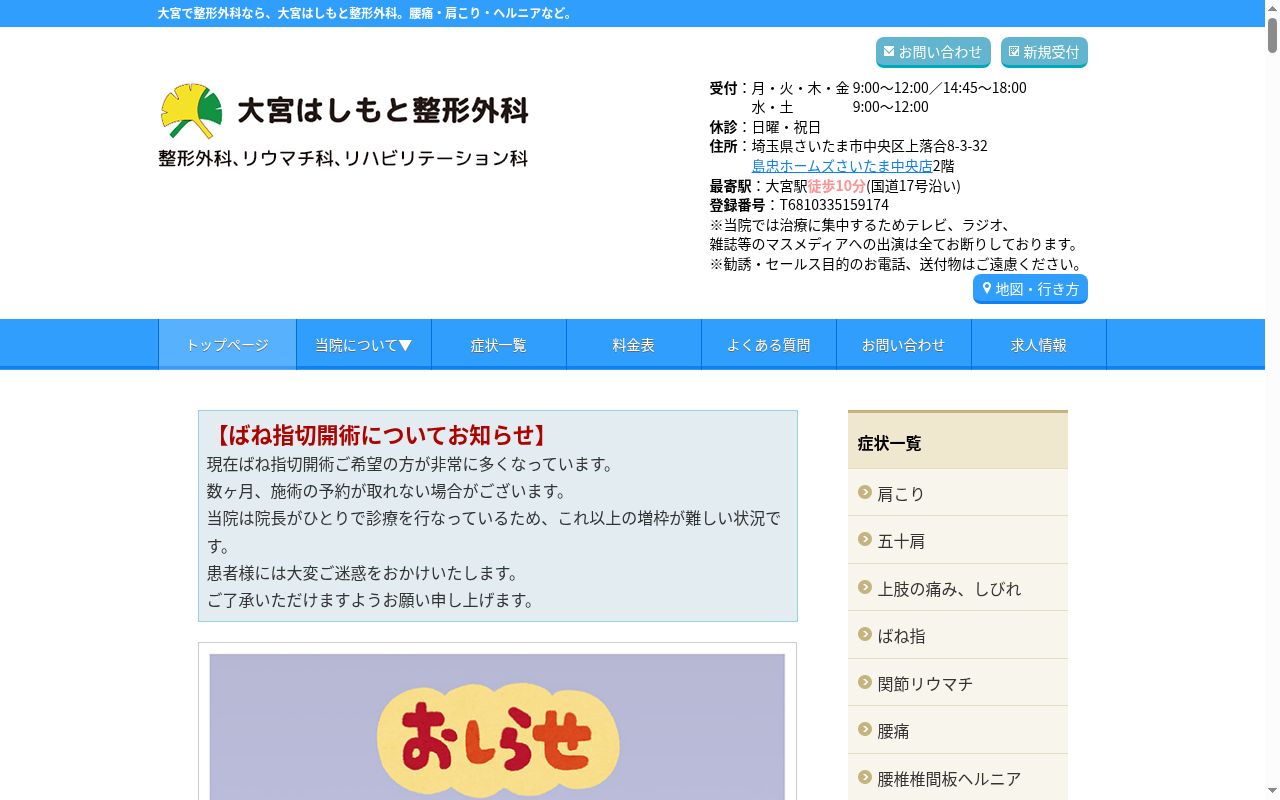Click the map pin icon on 地図・行き方

[987, 288]
